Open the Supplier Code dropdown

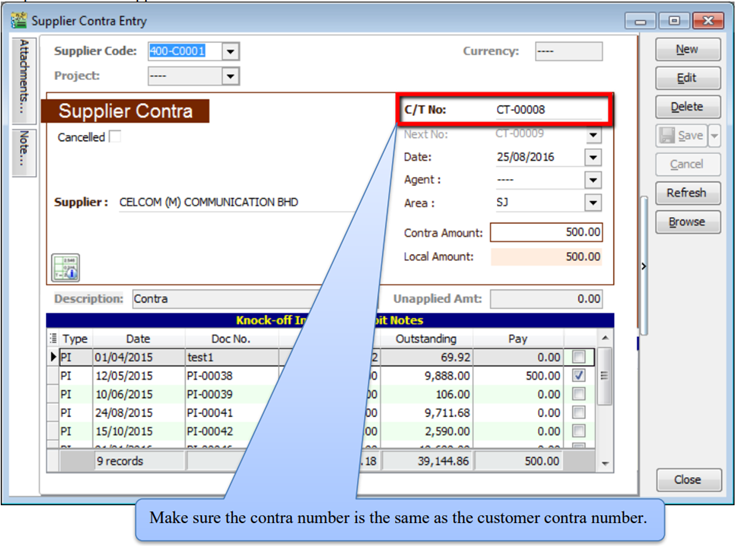(x=231, y=51)
